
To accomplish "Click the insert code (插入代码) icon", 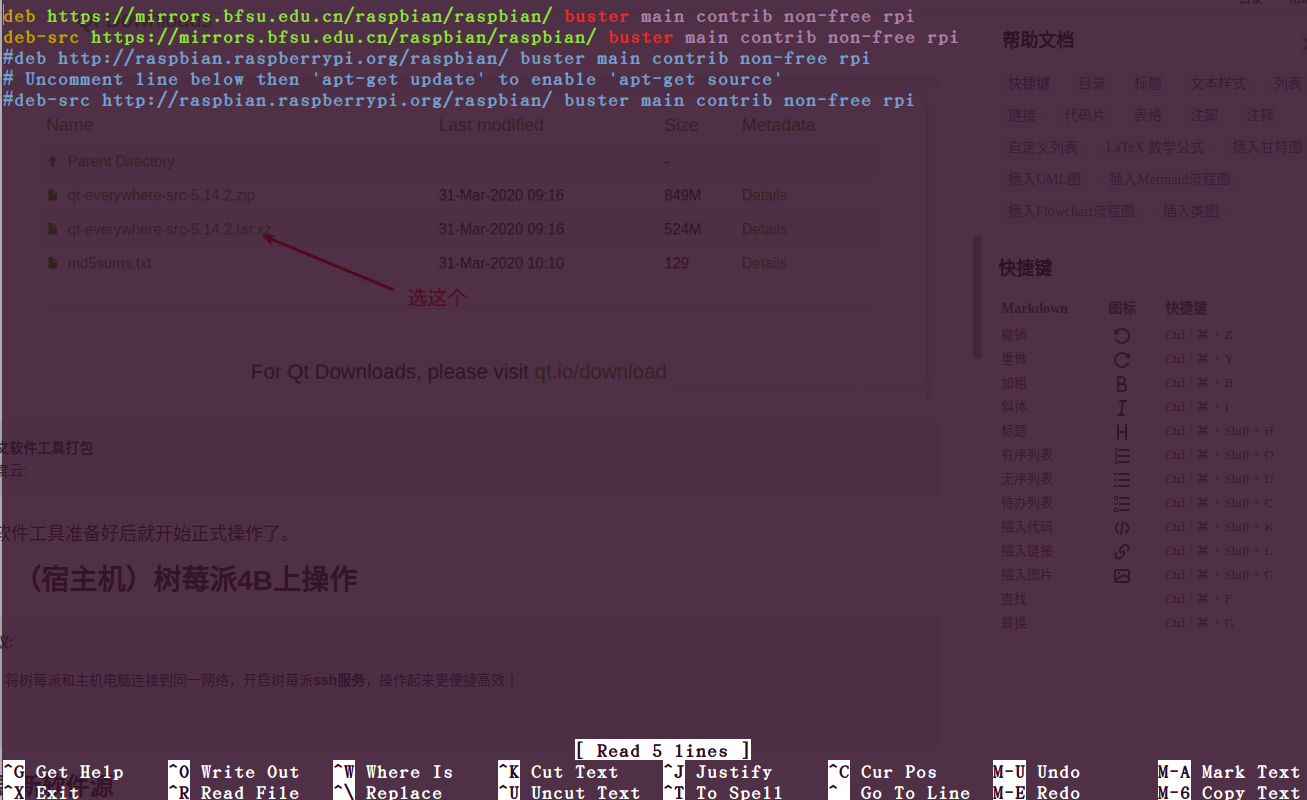I will 1122,526.
